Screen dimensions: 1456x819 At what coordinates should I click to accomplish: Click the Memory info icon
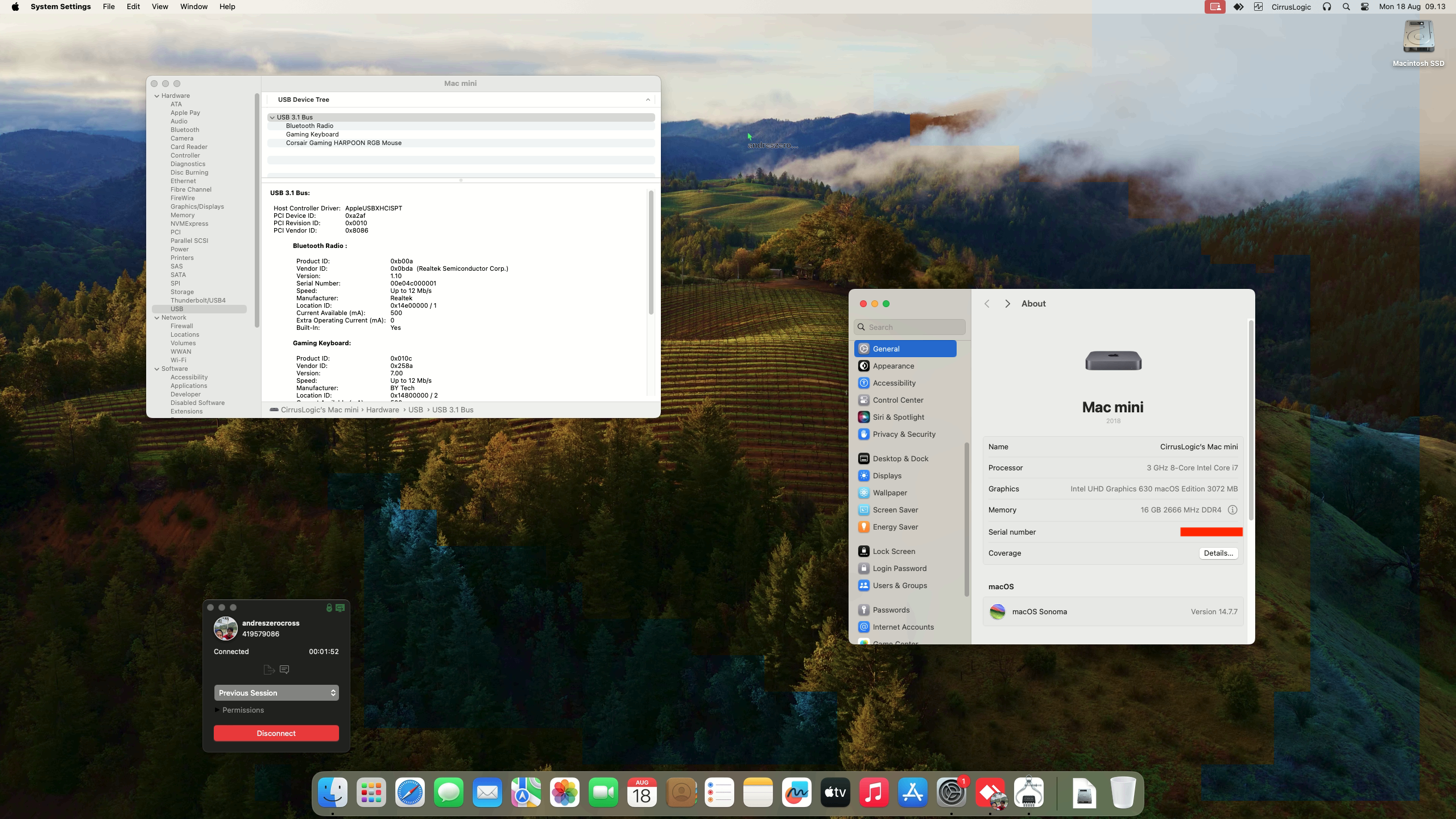[x=1232, y=510]
